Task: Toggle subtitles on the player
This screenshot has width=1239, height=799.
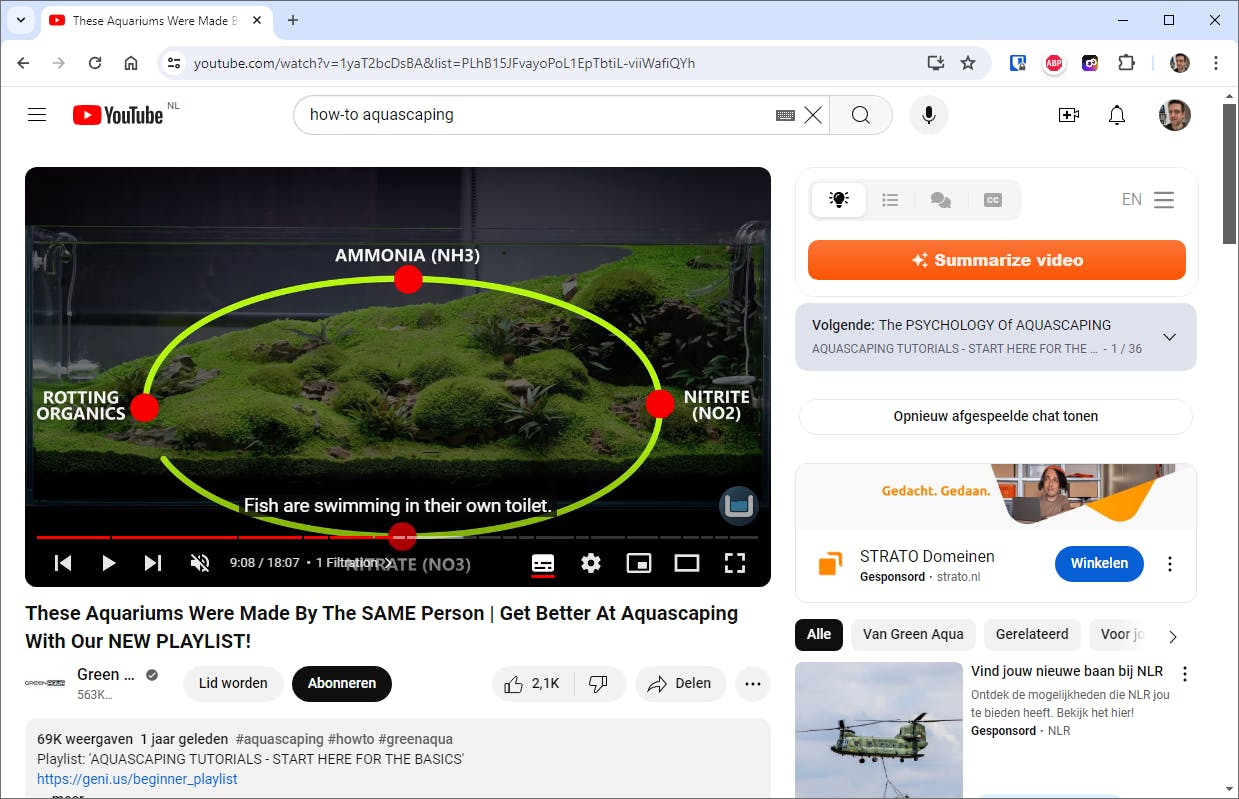Action: click(x=543, y=564)
